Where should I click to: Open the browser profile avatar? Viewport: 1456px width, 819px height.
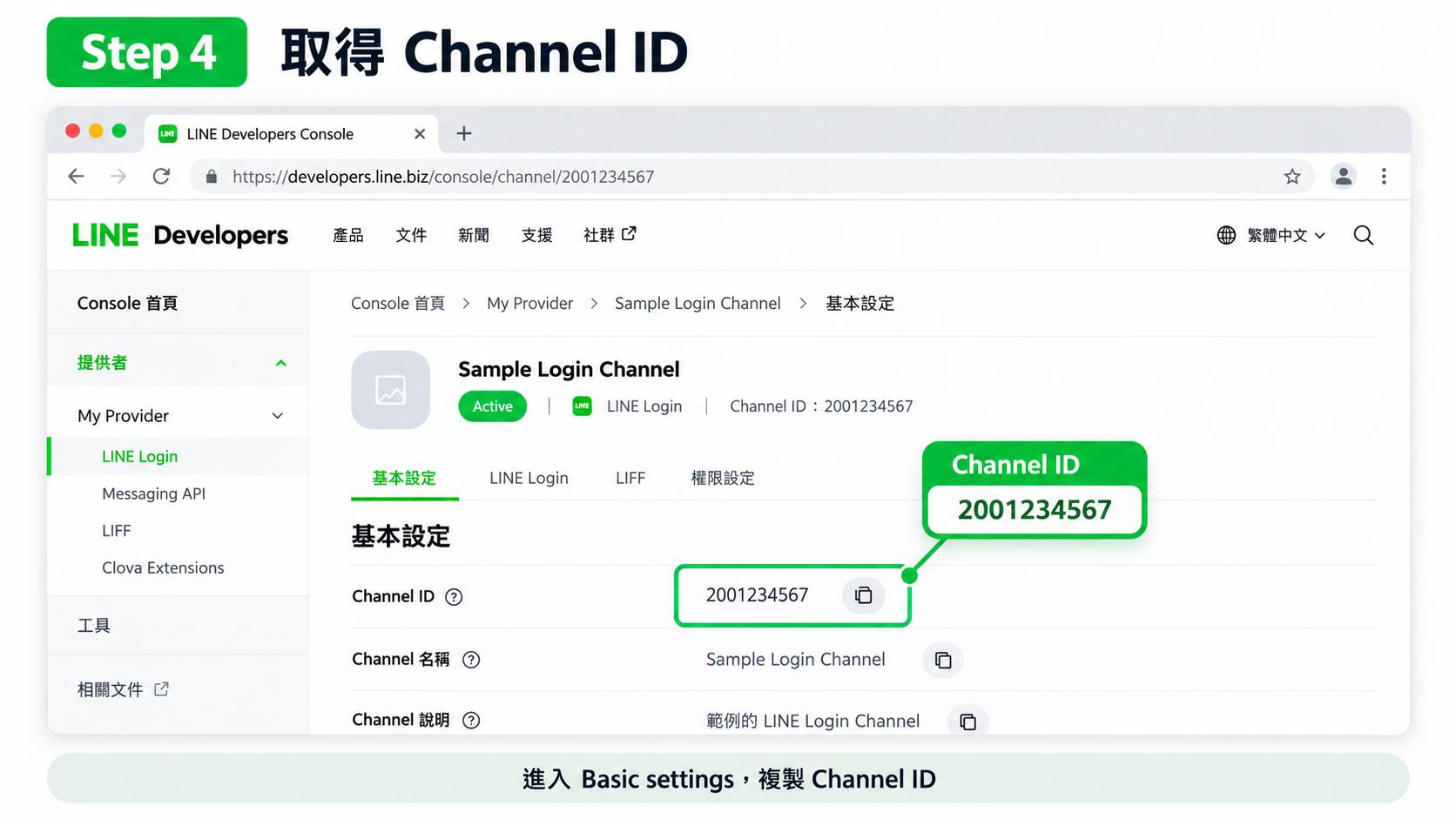(1344, 177)
